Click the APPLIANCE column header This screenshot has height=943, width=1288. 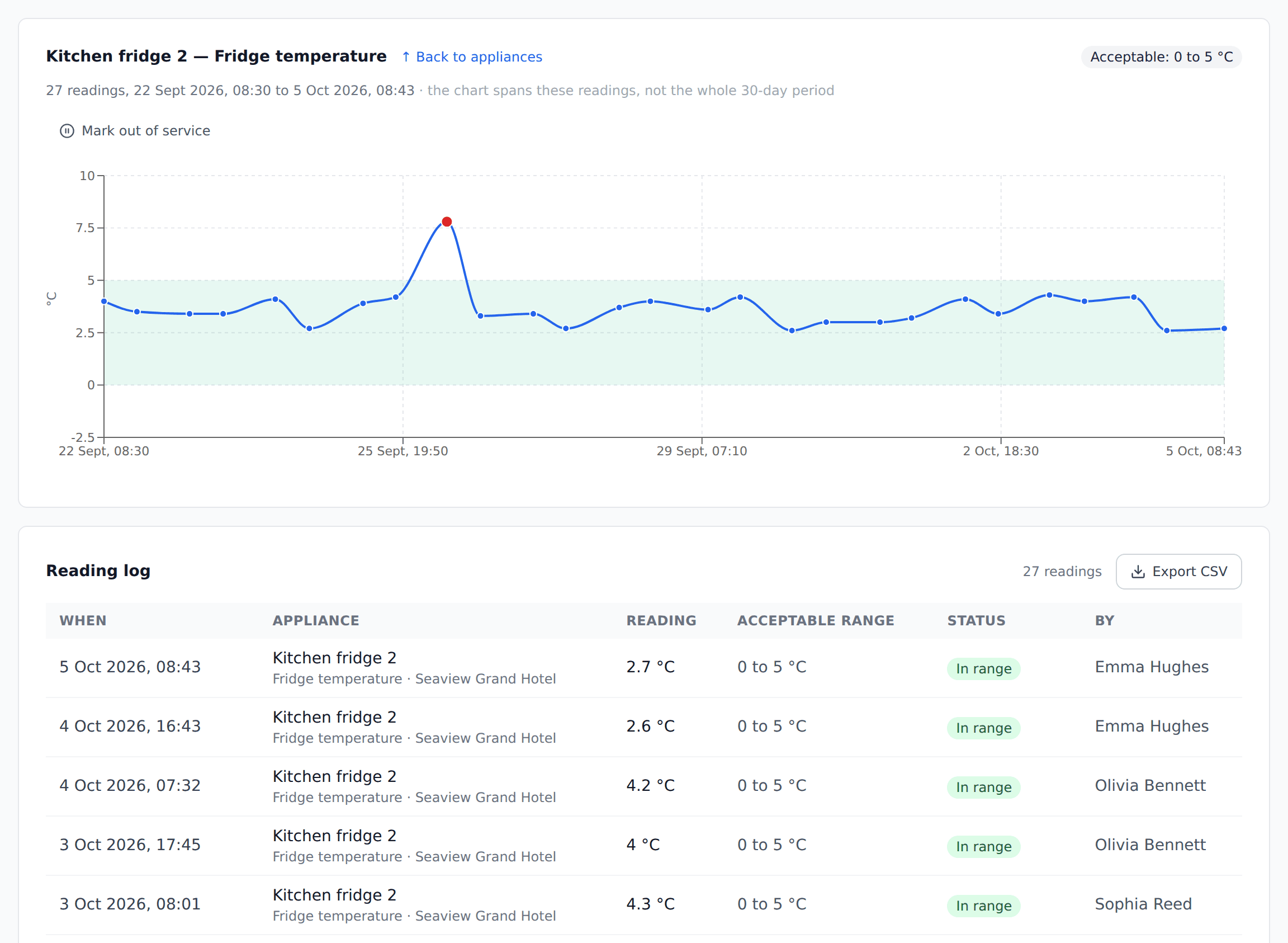(x=315, y=620)
